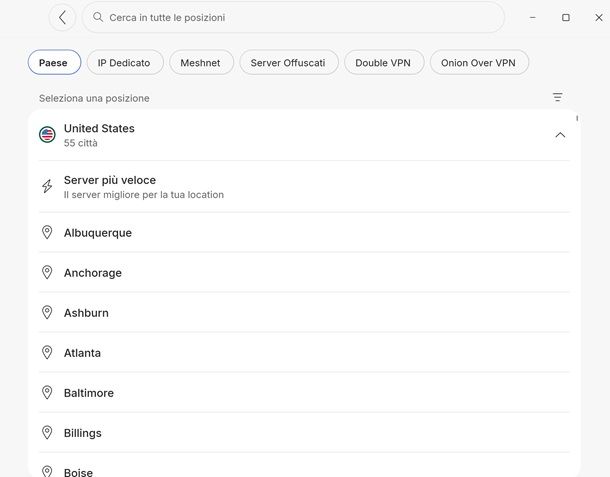
Task: Switch to Double VPN tab
Action: point(383,62)
